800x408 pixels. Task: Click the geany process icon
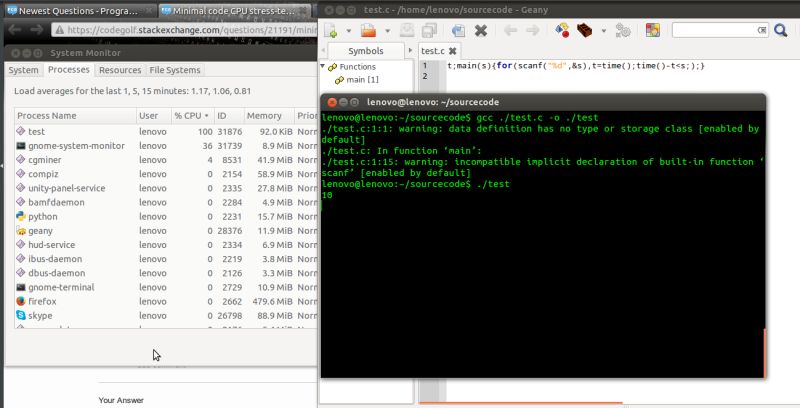click(x=21, y=231)
